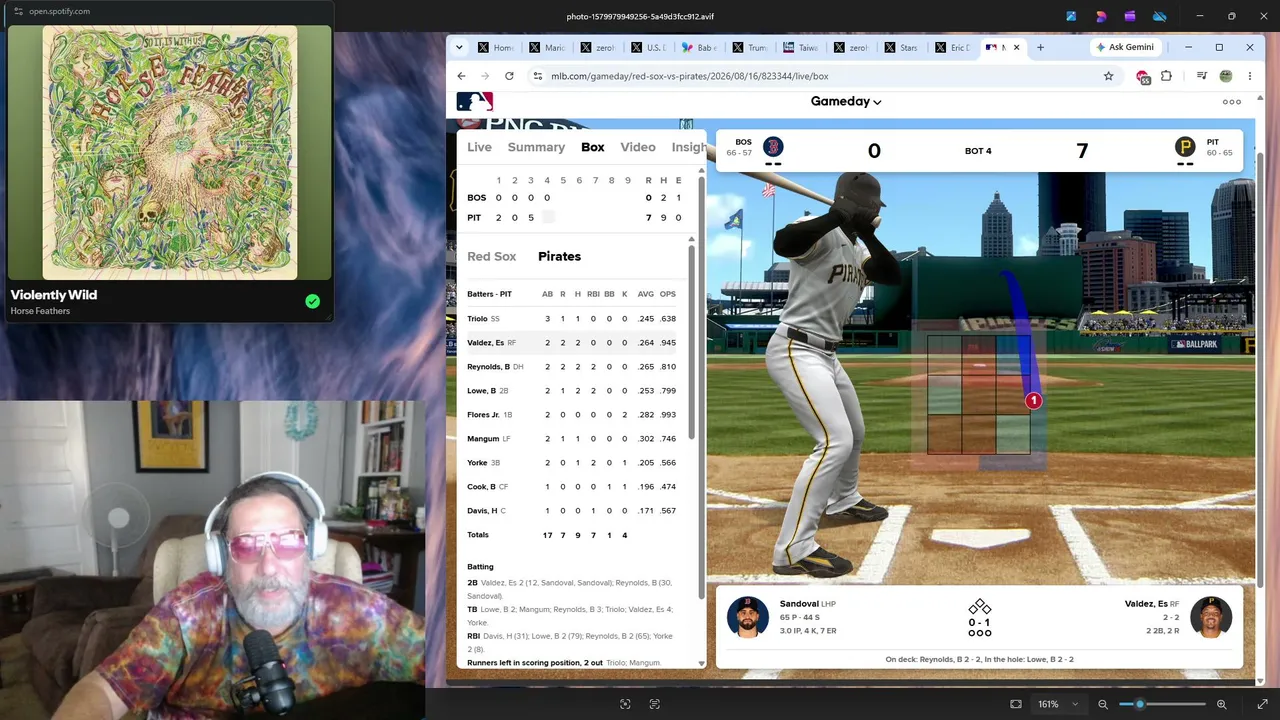Screen dimensions: 1280x720
Task: Open batter Valdez, Es player link
Action: click(485, 343)
